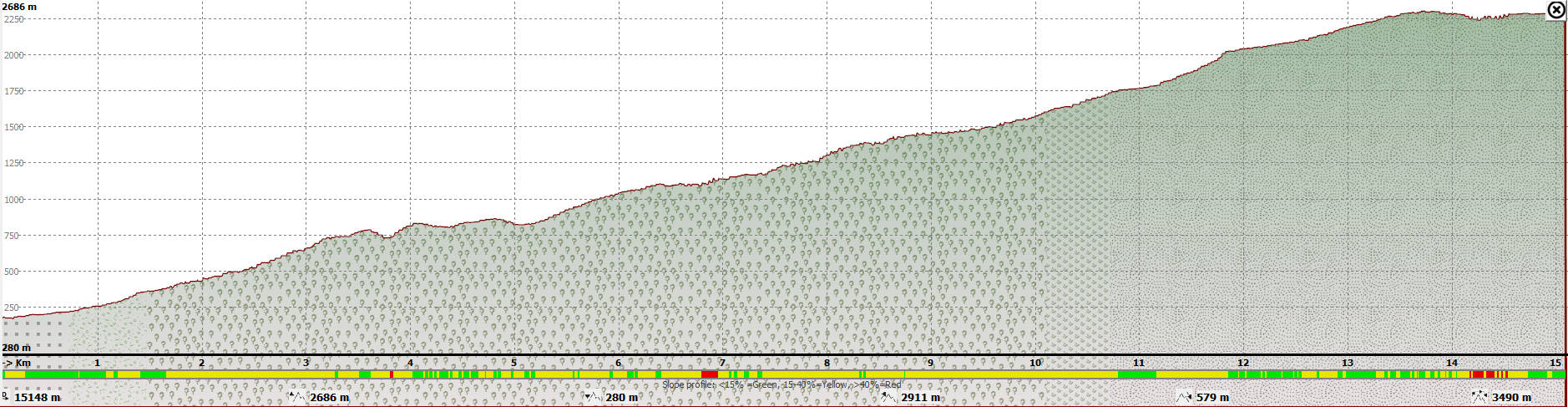Click the '3490 m' value
This screenshot has height=407, width=1568.
pos(1512,398)
